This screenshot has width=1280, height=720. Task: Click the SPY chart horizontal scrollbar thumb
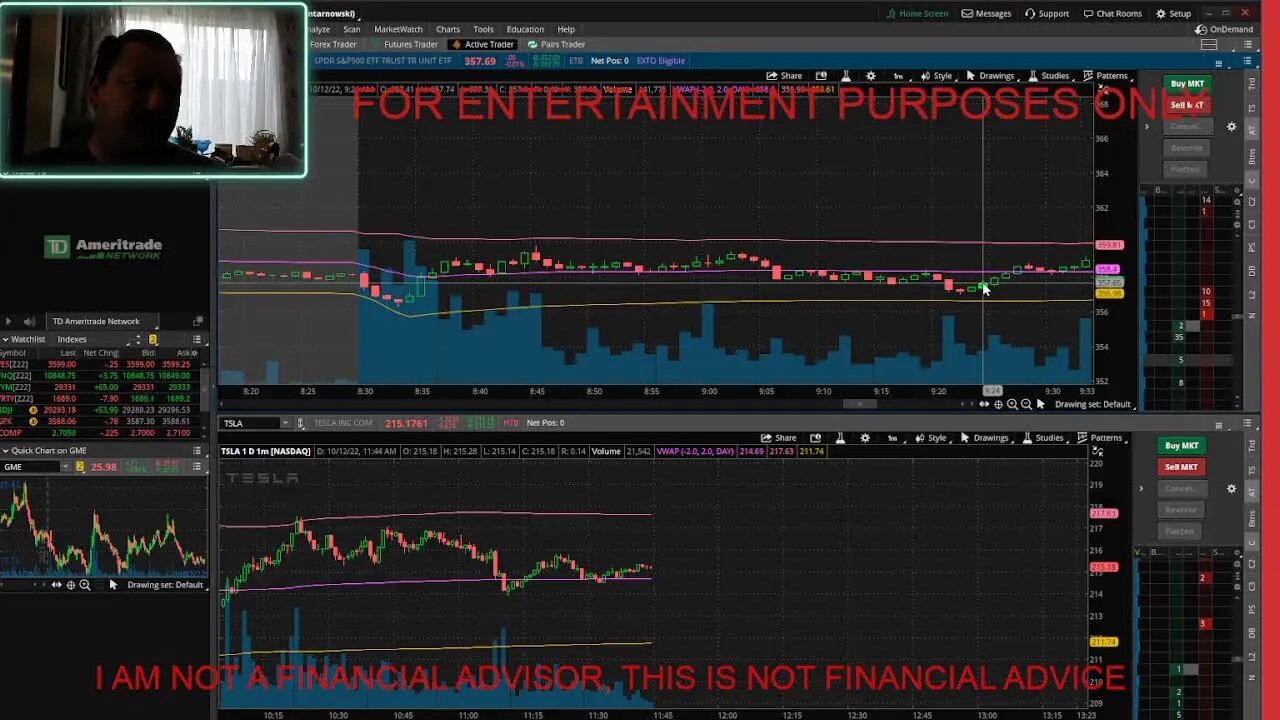pyautogui.click(x=859, y=404)
